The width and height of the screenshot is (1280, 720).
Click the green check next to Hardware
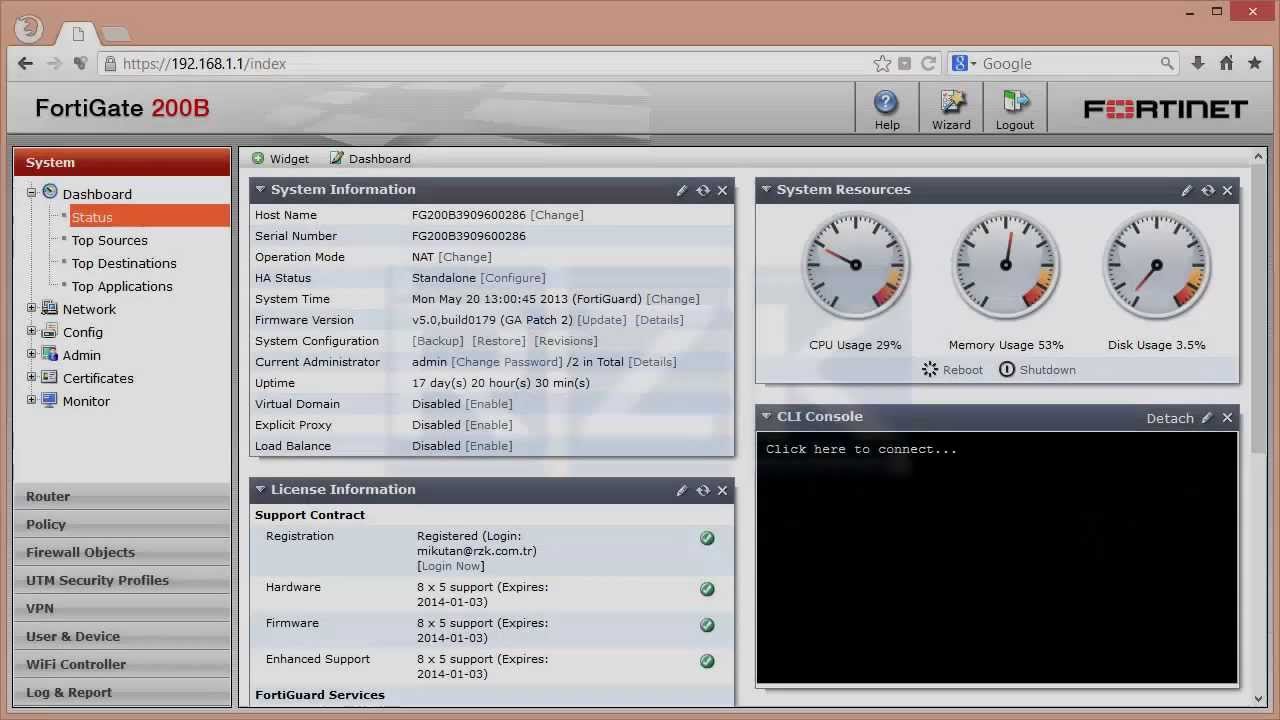tap(707, 589)
